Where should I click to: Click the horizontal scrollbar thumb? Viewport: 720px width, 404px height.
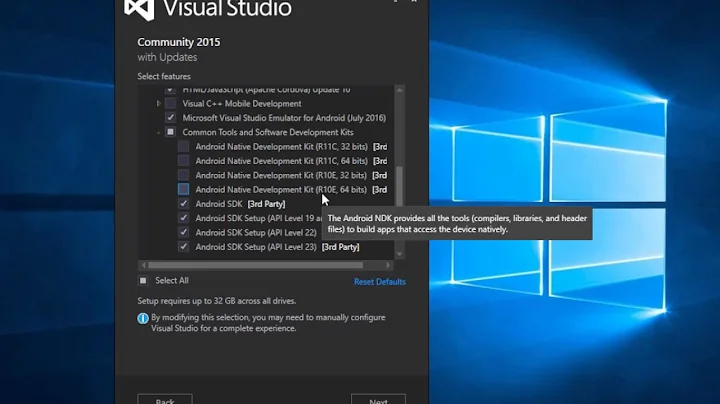pyautogui.click(x=255, y=265)
